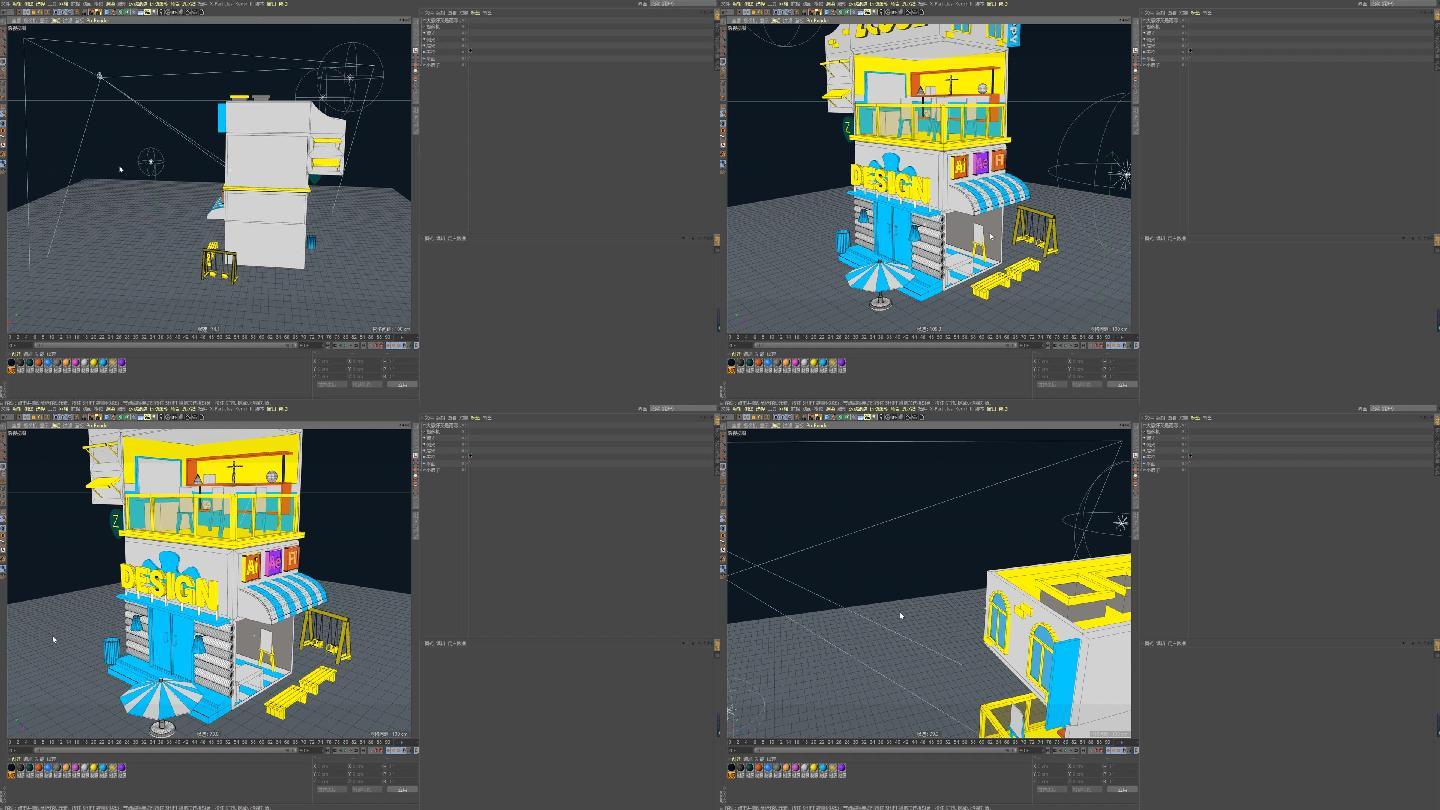
Task: Select top object row in upper-left window's Object Manager
Action: [568, 19]
